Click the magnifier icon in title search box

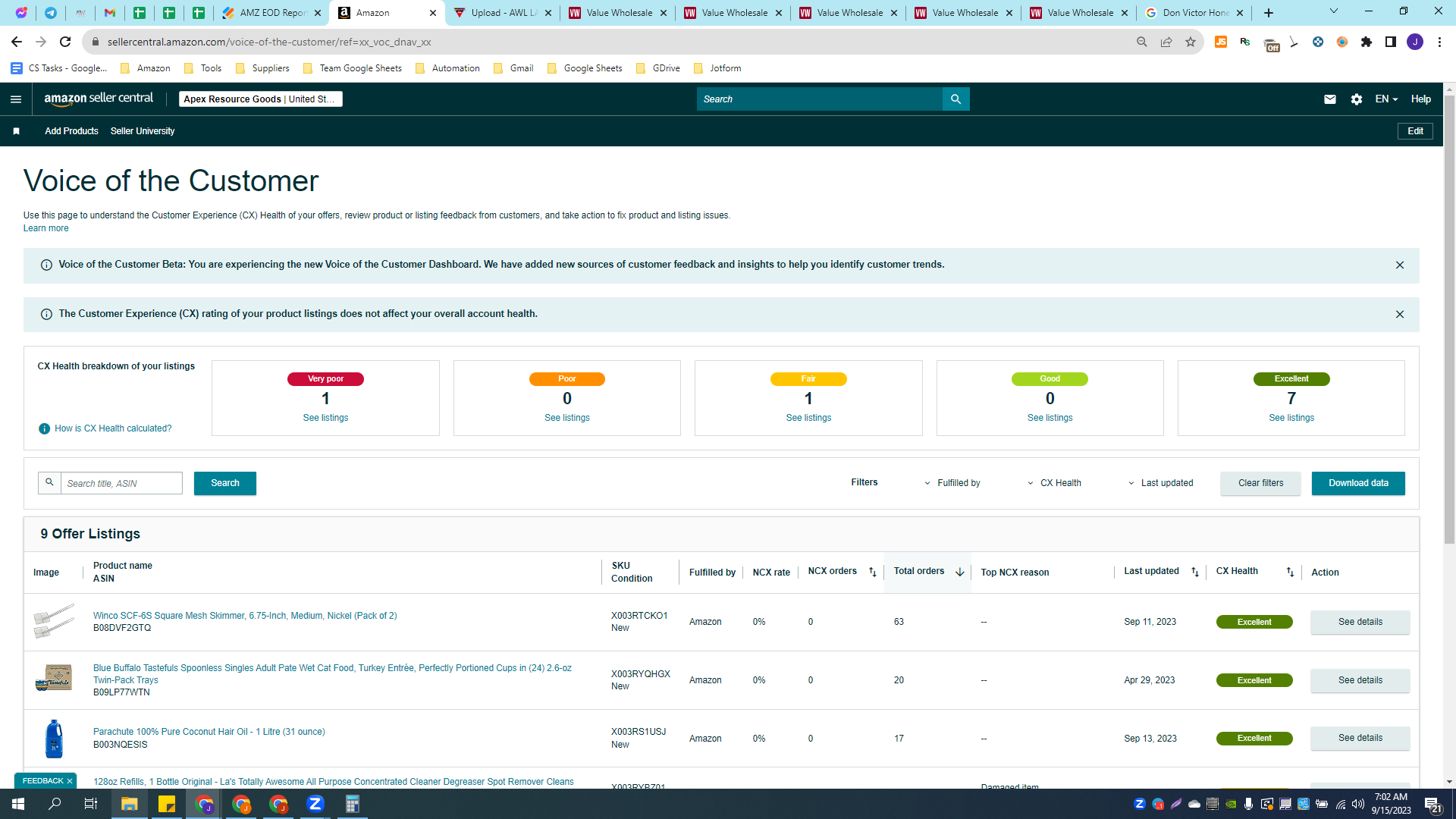click(49, 483)
